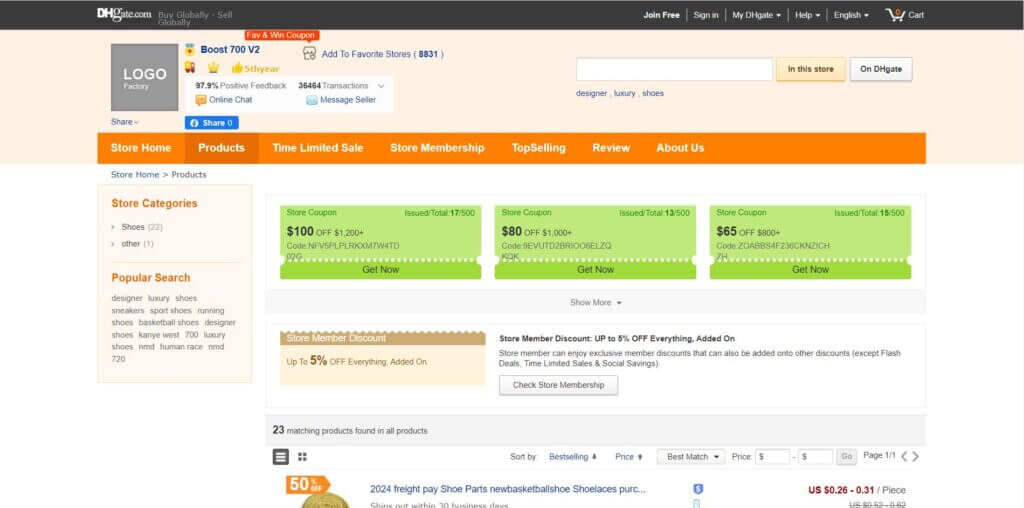Click Check Store Membership button
The image size is (1024, 508).
coord(558,385)
